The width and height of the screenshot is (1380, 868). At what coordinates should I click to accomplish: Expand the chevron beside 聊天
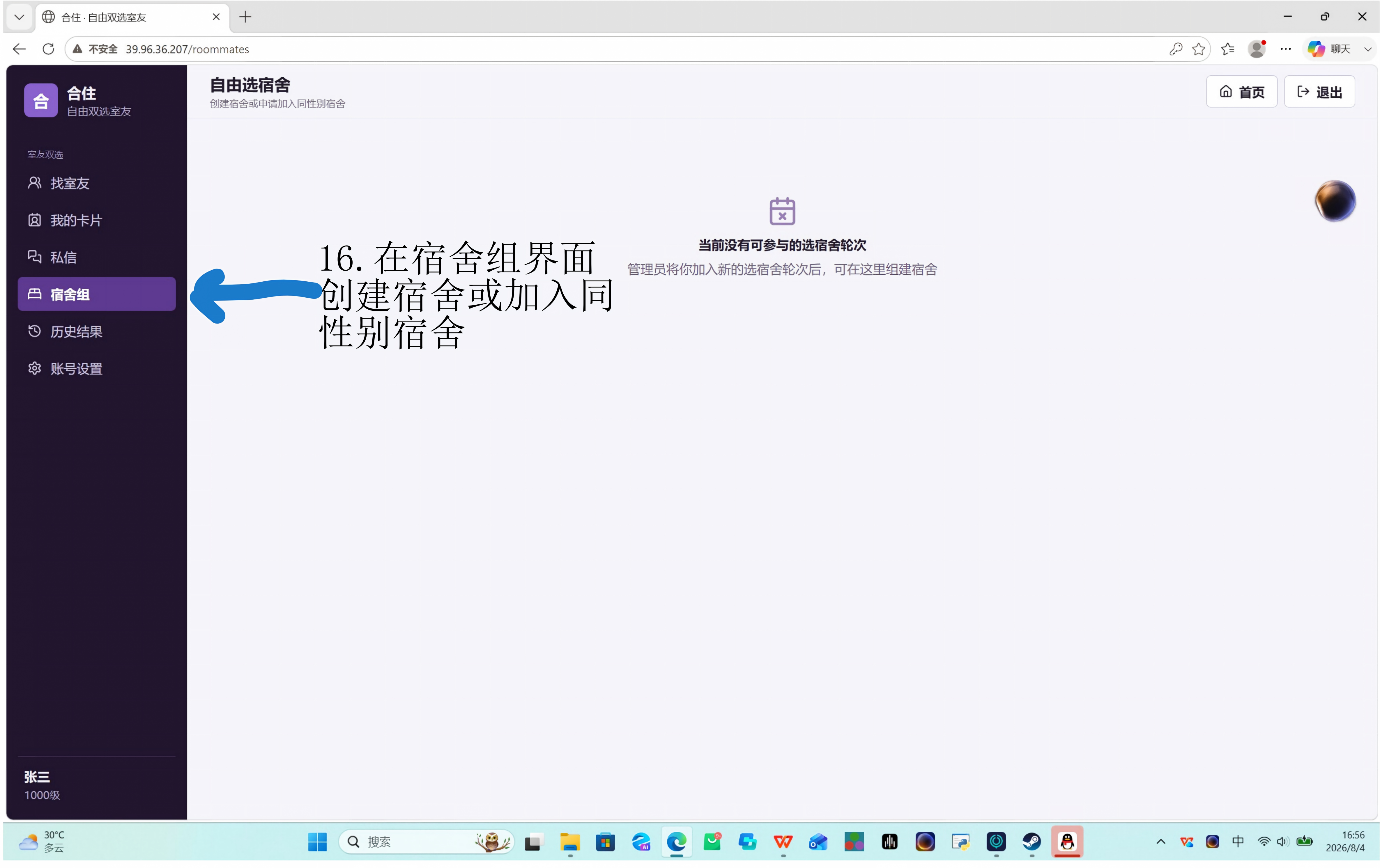pos(1367,49)
